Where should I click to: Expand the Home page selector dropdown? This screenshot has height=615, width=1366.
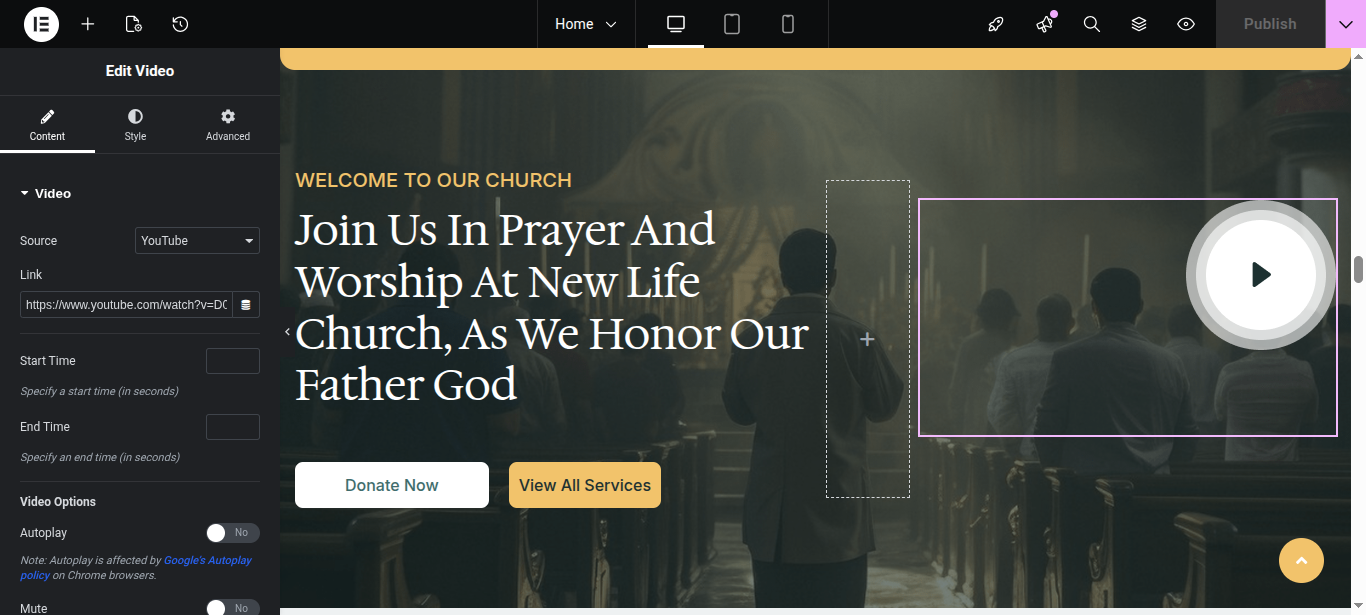(x=586, y=24)
